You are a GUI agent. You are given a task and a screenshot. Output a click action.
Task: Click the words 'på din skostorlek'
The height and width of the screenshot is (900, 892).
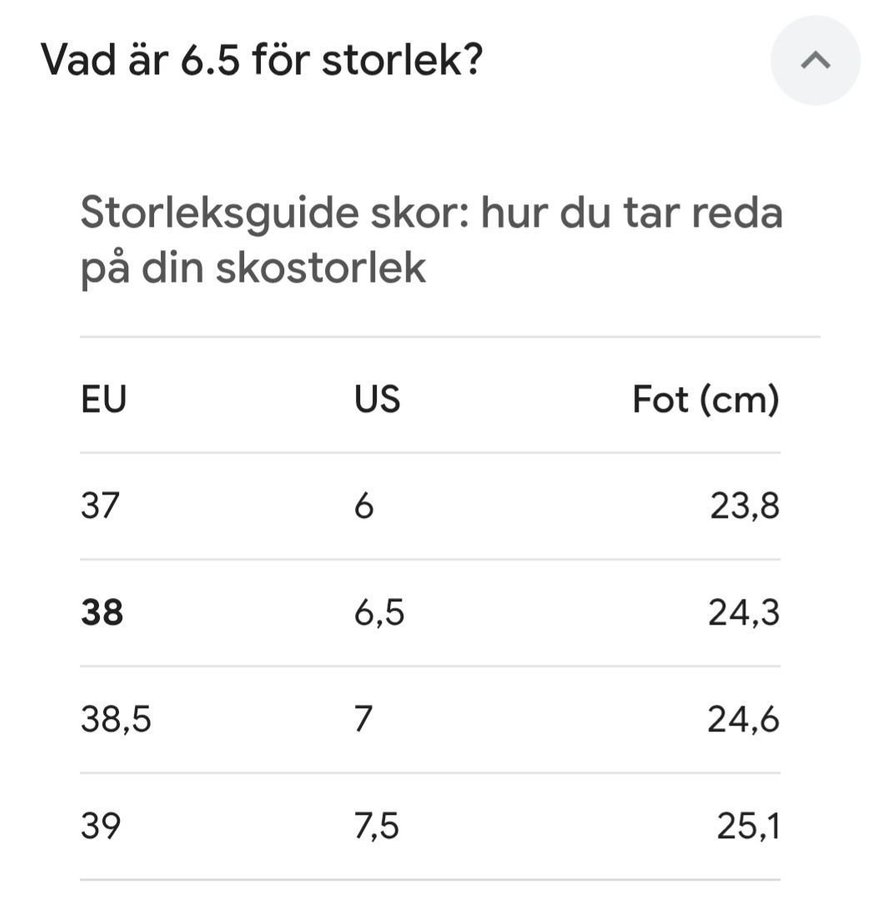pyautogui.click(x=253, y=268)
